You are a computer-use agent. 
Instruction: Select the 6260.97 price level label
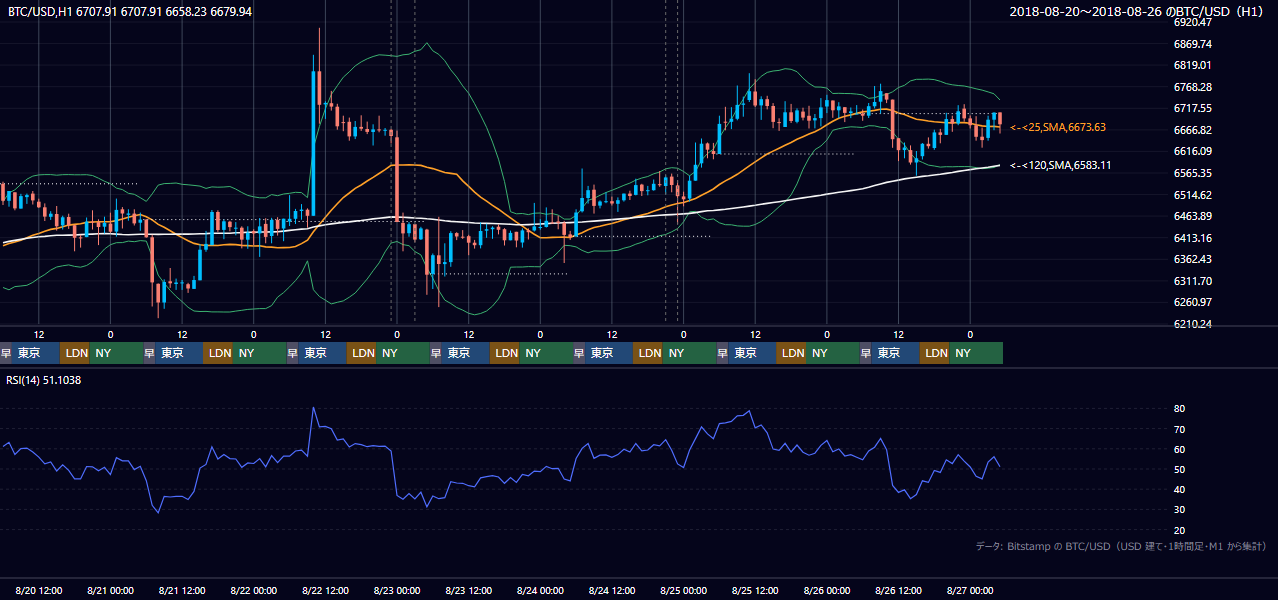click(x=1193, y=302)
